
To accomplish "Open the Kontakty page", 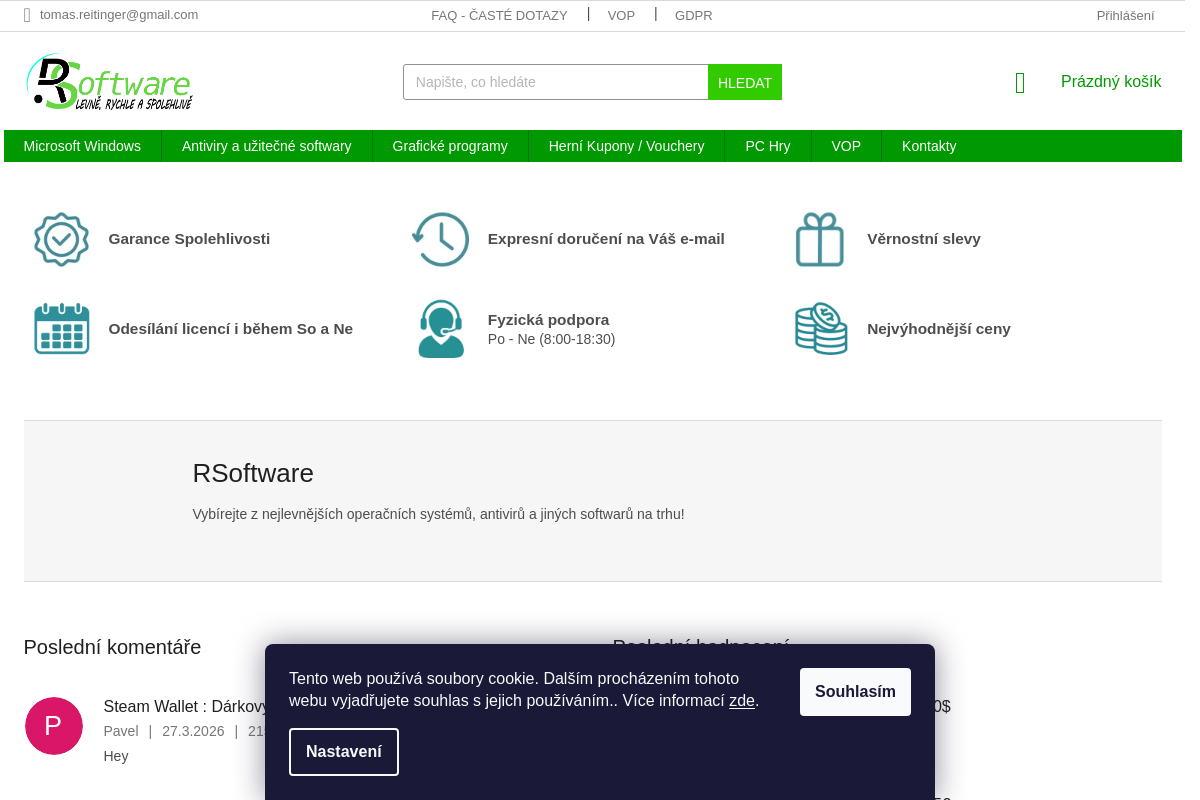I will [x=929, y=146].
